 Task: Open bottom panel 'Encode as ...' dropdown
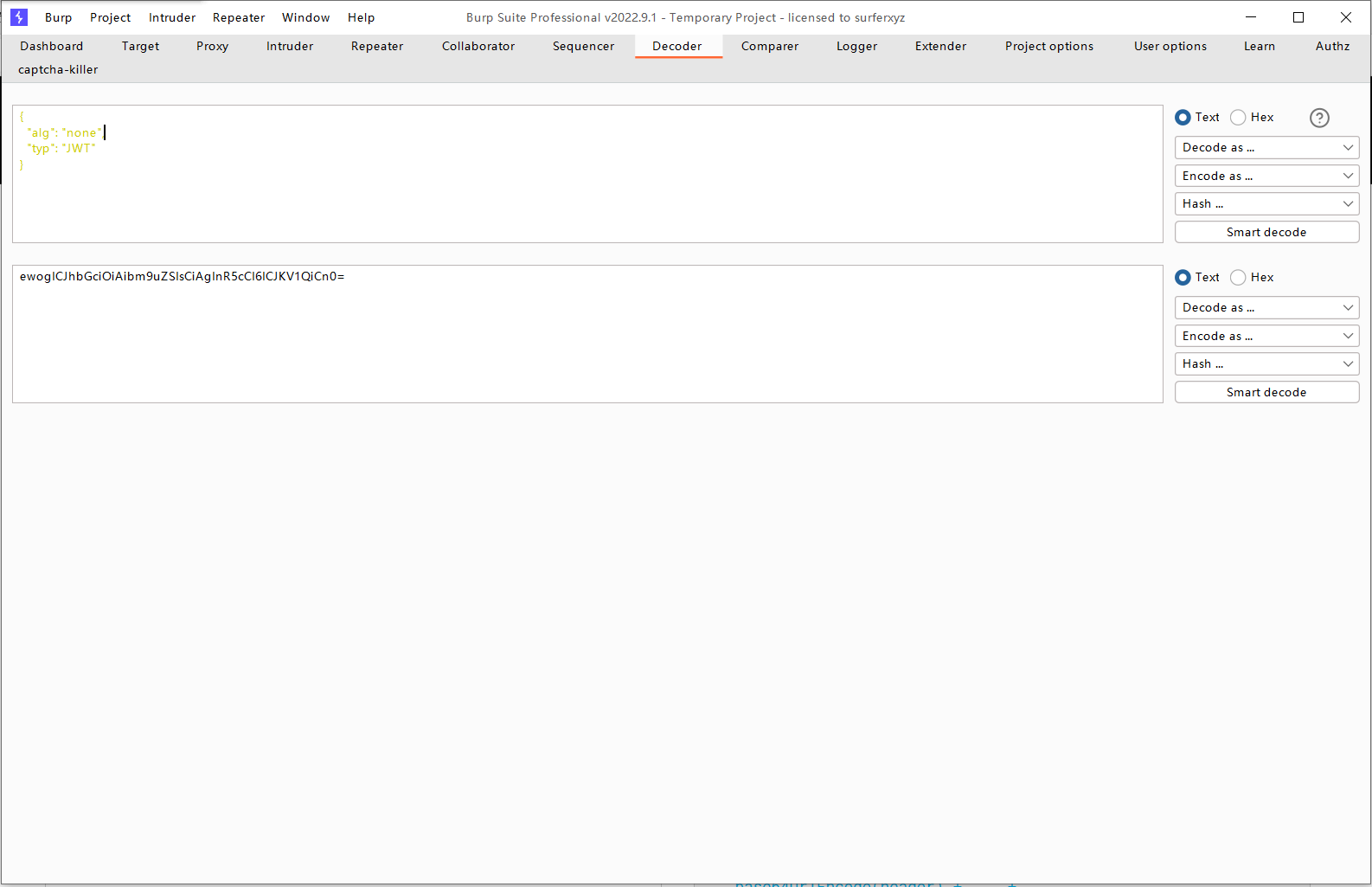pyautogui.click(x=1266, y=337)
